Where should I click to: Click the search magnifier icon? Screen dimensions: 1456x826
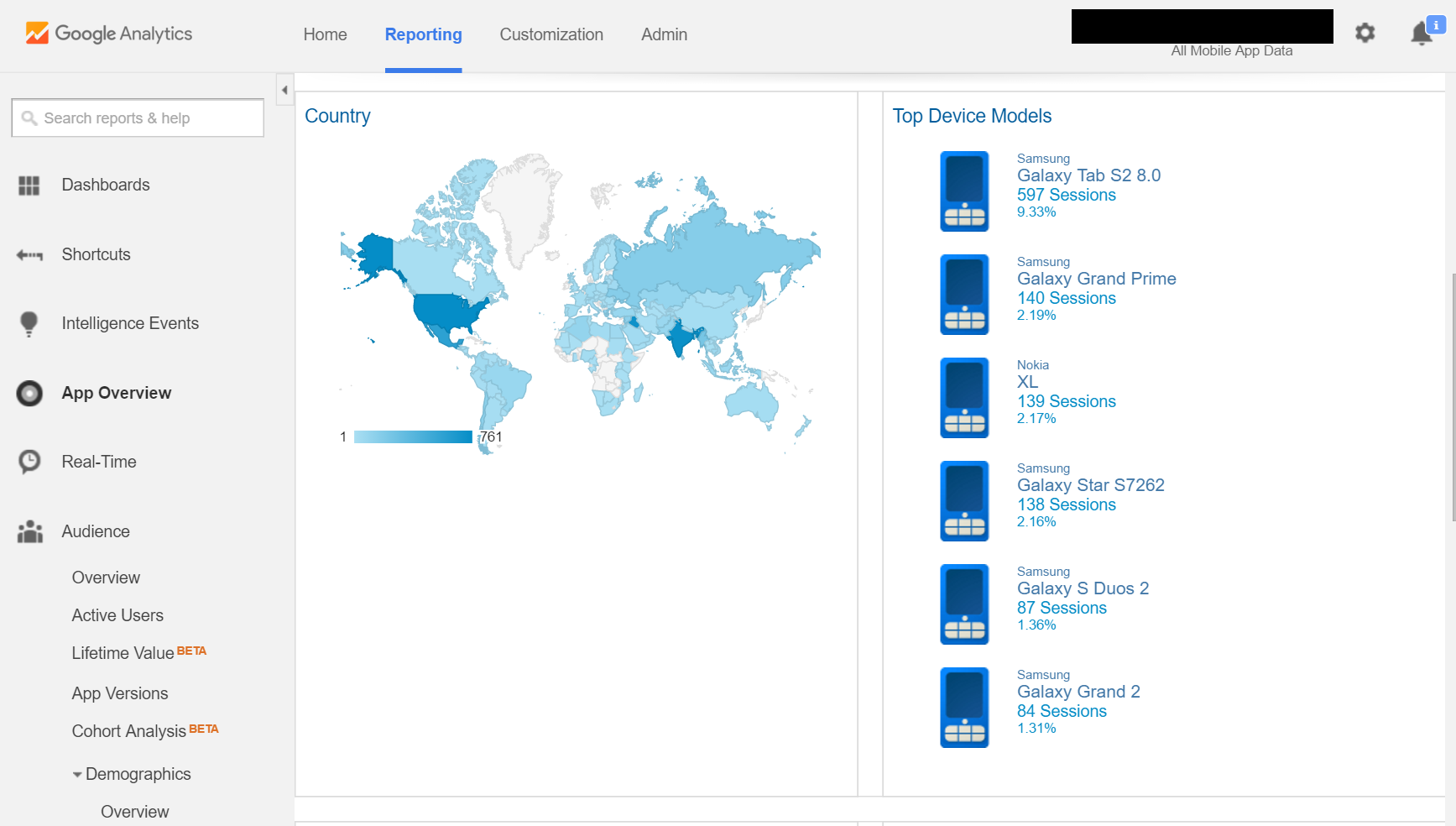[29, 118]
